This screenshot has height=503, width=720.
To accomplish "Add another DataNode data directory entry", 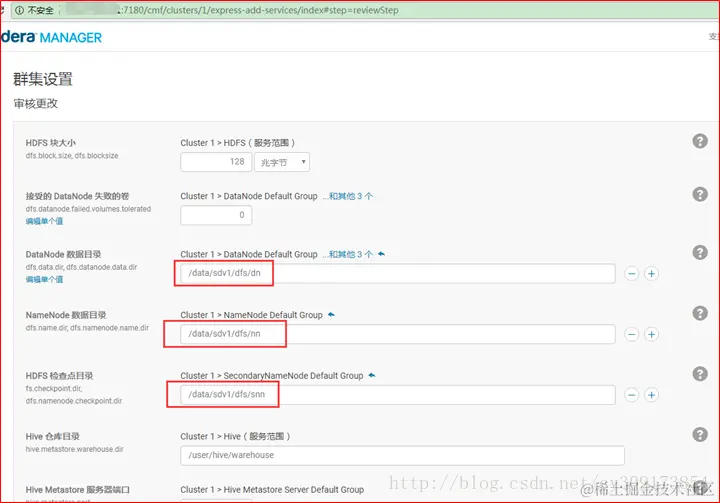I will 651,274.
